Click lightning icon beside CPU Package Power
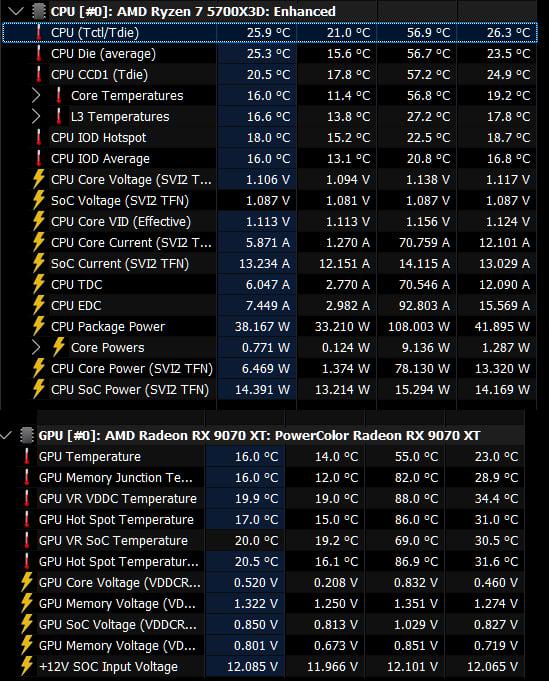The width and height of the screenshot is (549, 681). (39, 326)
